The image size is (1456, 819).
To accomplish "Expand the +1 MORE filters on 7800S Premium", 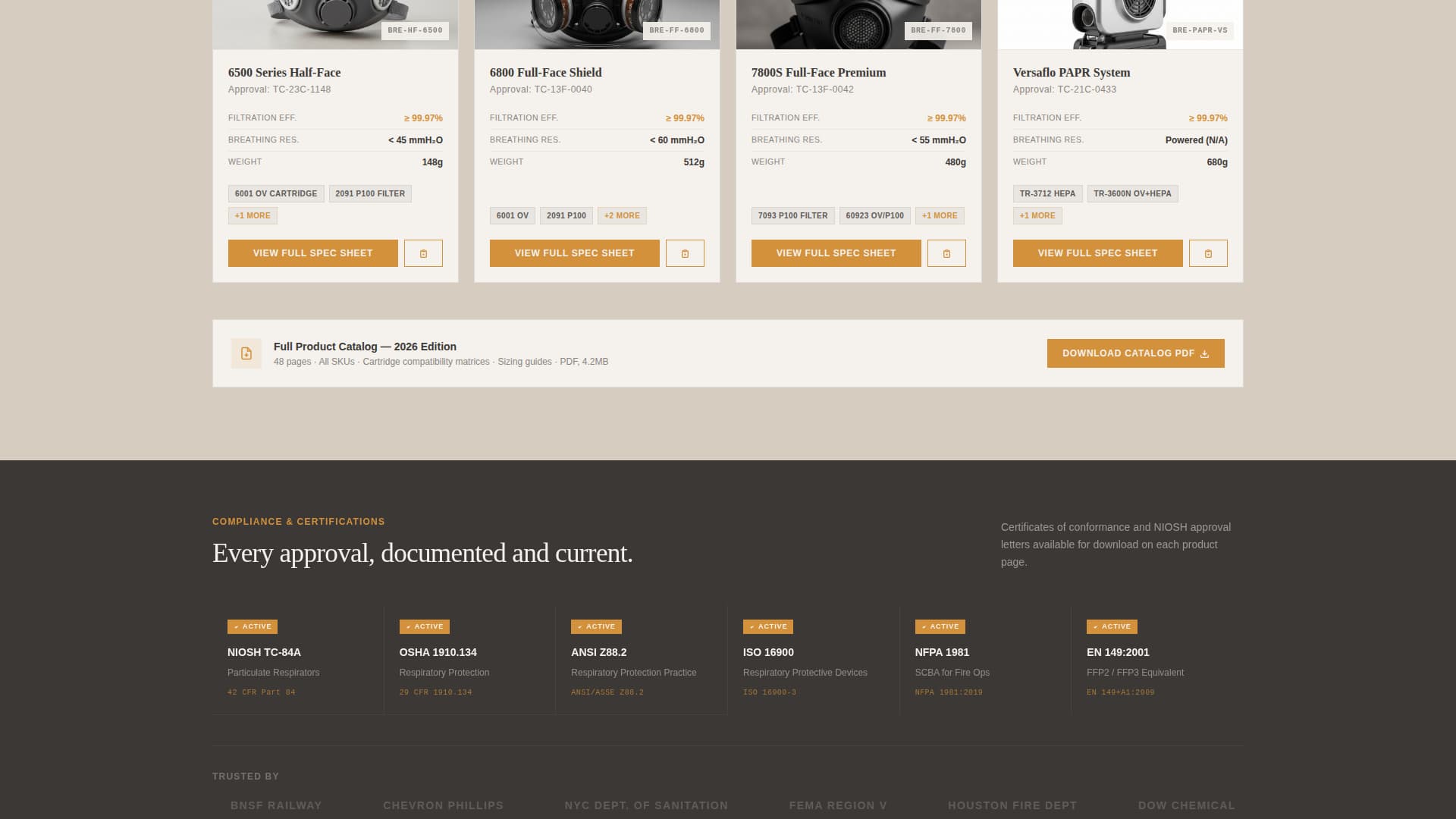I will tap(940, 215).
